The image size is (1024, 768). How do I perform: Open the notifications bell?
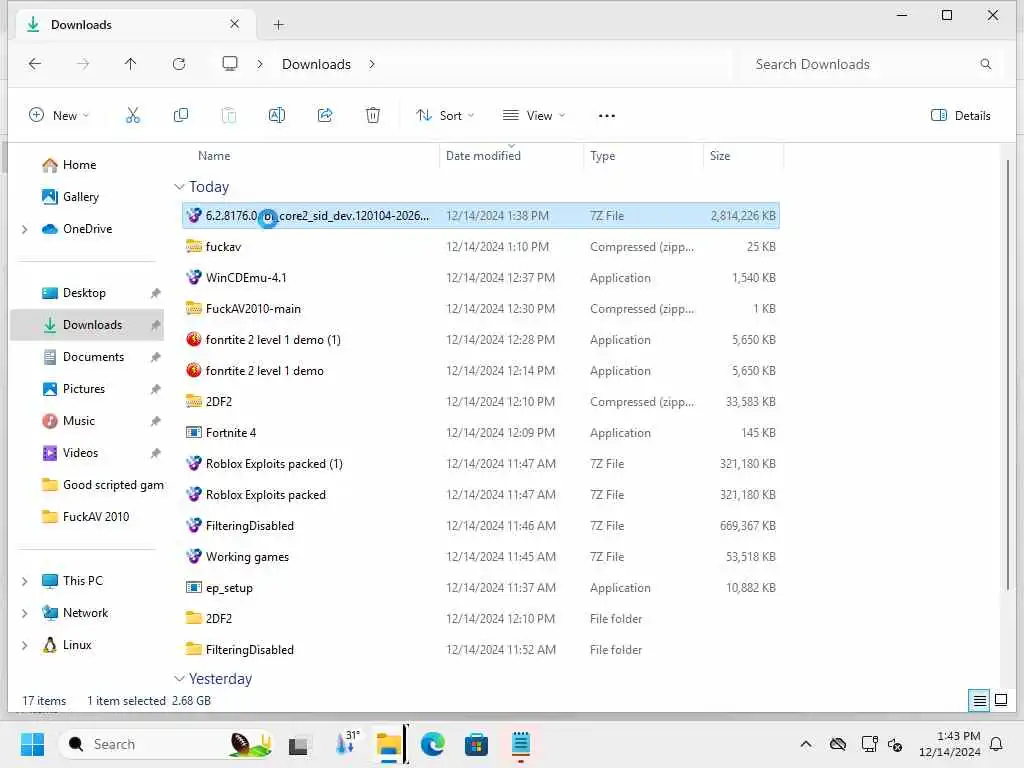tap(997, 744)
